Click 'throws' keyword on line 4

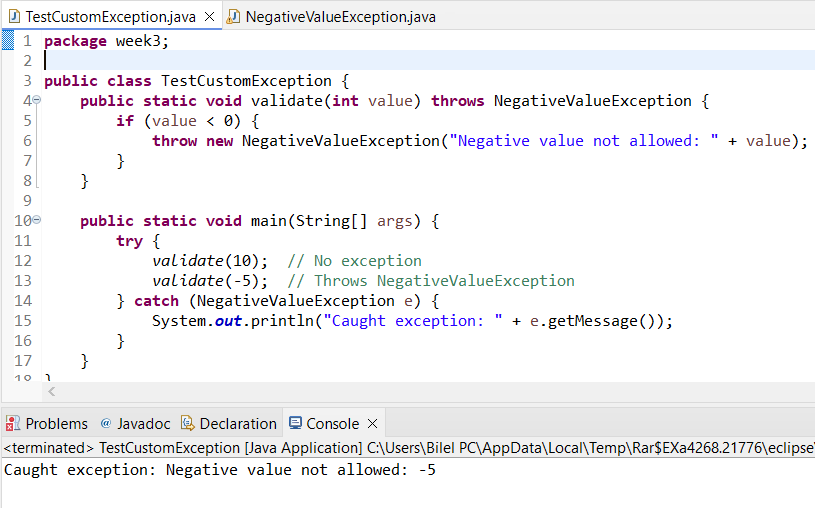tap(458, 101)
